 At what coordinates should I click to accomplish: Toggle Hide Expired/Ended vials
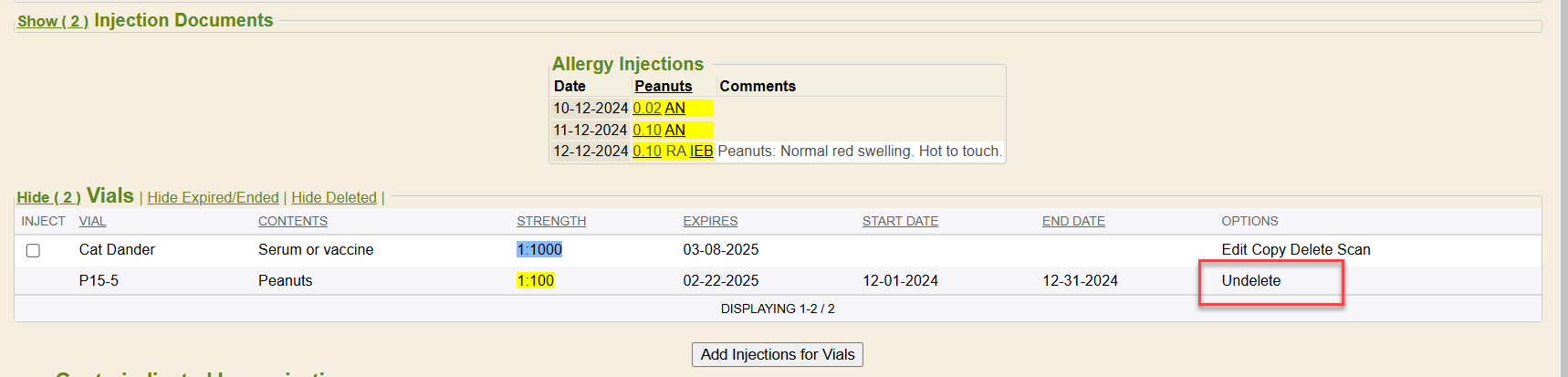213,197
